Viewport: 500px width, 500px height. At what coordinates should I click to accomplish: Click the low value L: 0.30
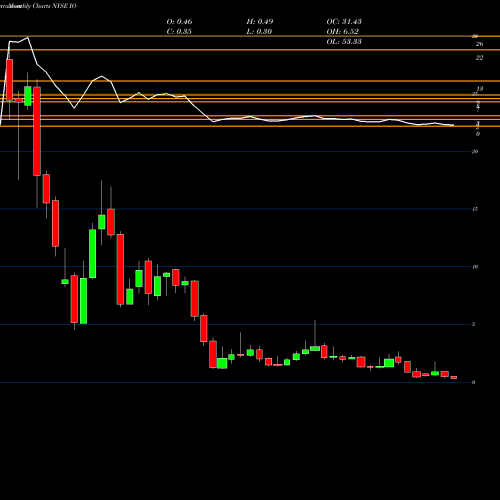click(259, 32)
